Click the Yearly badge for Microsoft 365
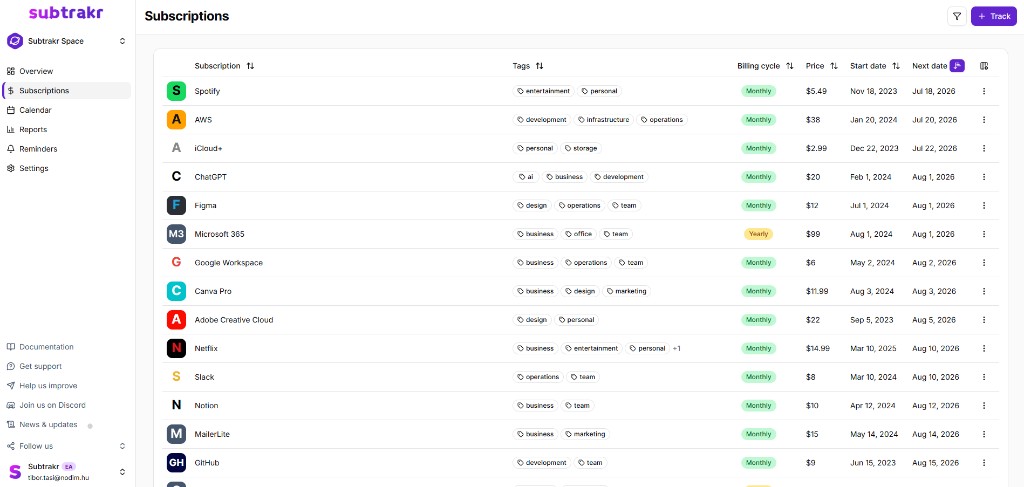 [x=758, y=234]
